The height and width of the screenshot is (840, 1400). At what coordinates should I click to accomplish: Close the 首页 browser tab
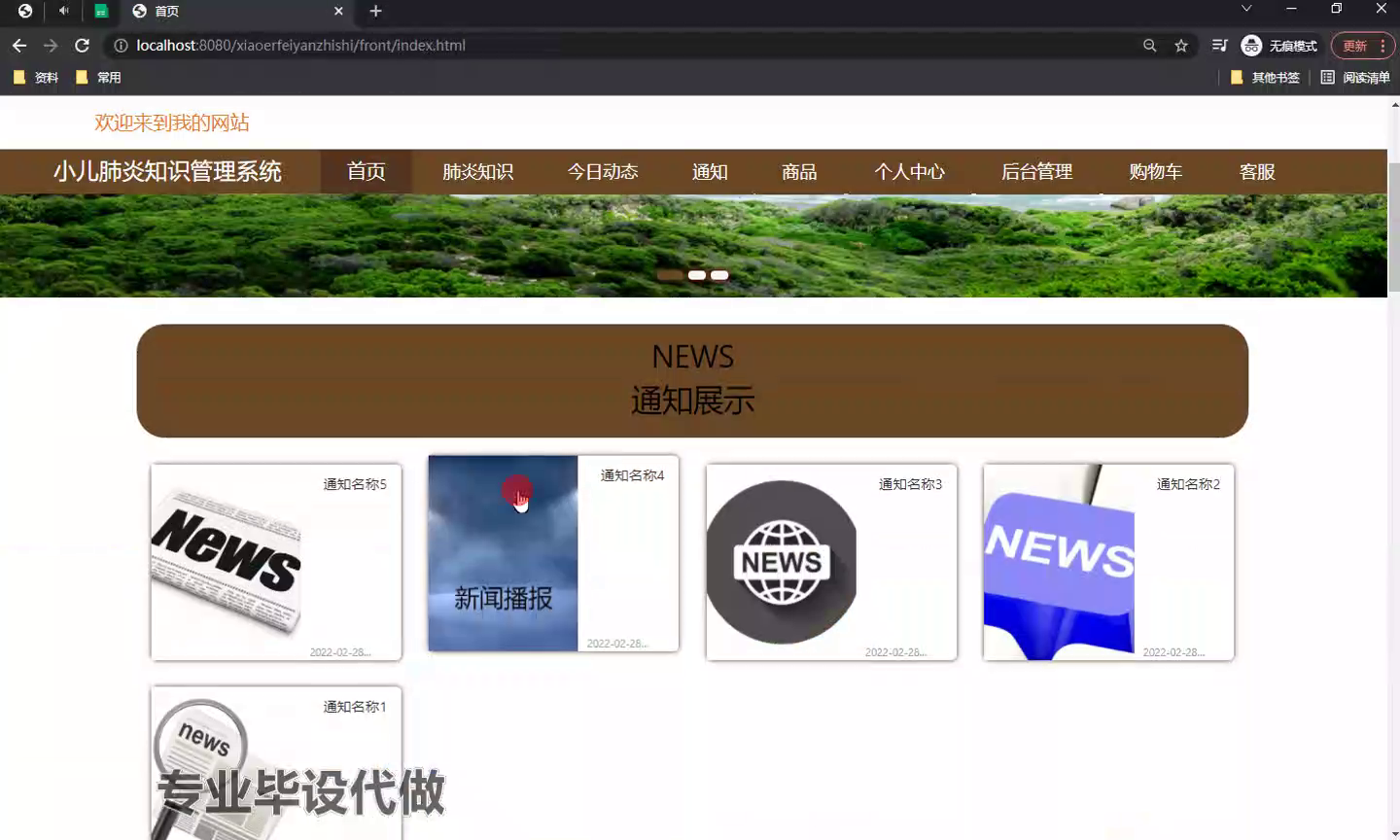point(338,11)
